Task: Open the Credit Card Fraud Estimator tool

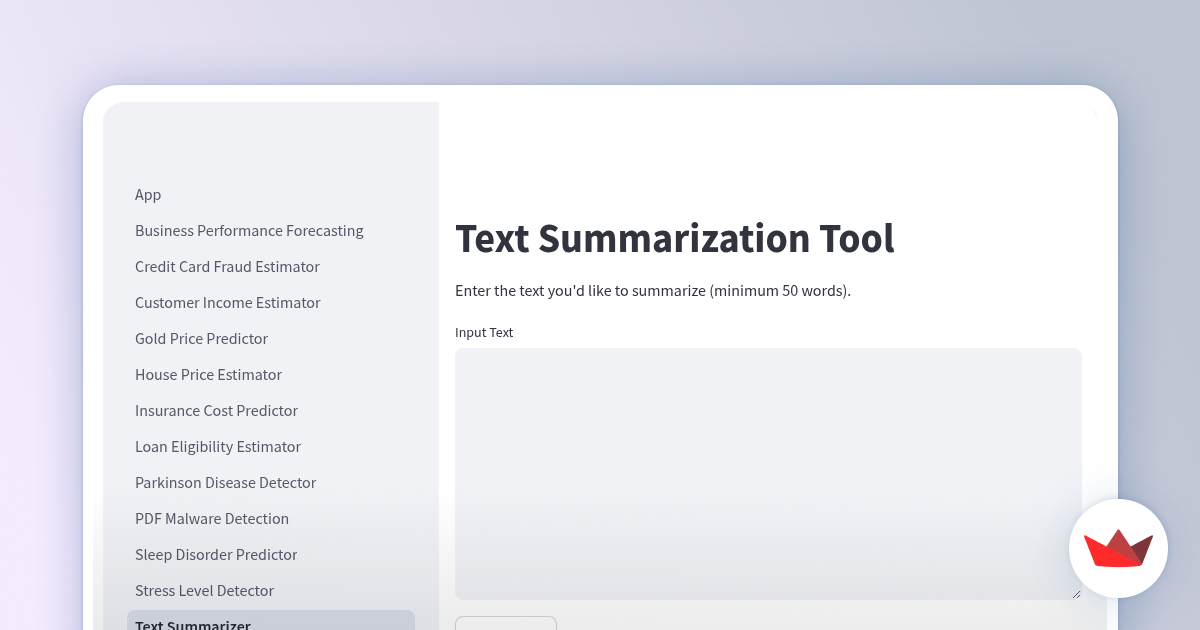Action: click(x=227, y=266)
